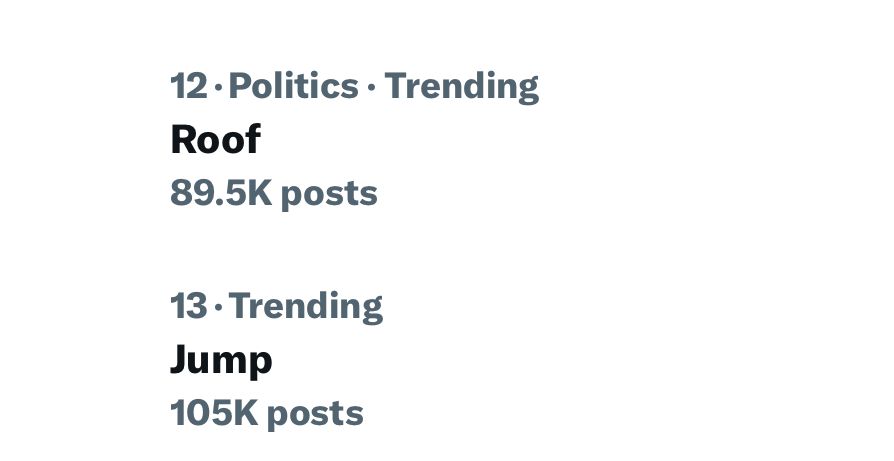Click the Roof trend post count
This screenshot has width=894, height=461.
pyautogui.click(x=273, y=193)
